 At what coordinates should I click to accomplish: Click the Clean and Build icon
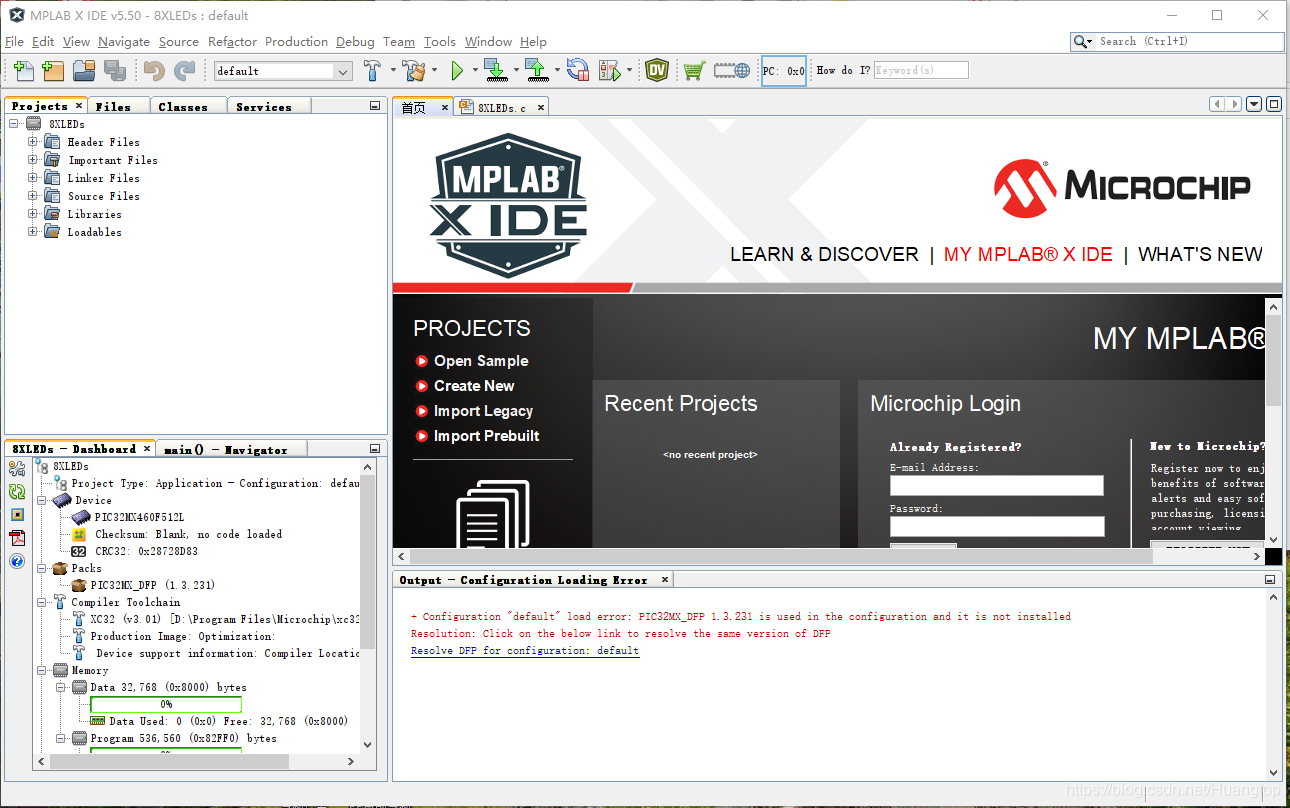[415, 70]
